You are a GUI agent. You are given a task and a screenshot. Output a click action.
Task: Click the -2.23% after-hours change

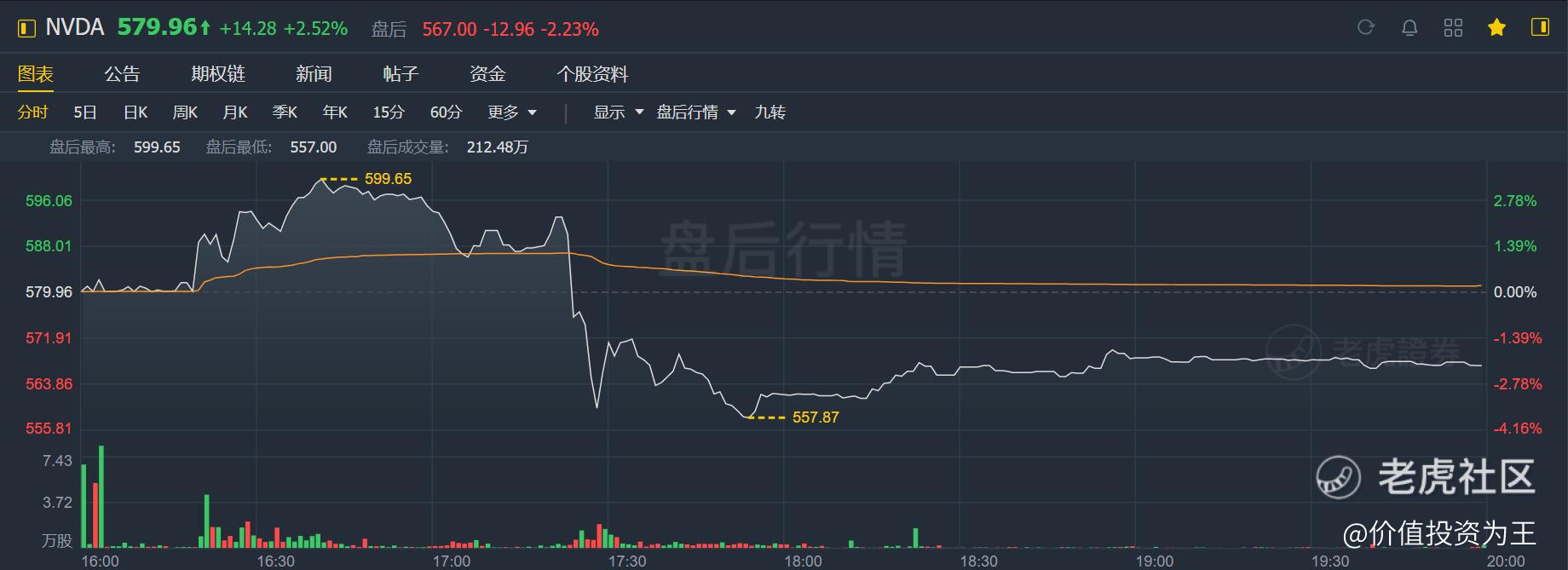pos(570,29)
